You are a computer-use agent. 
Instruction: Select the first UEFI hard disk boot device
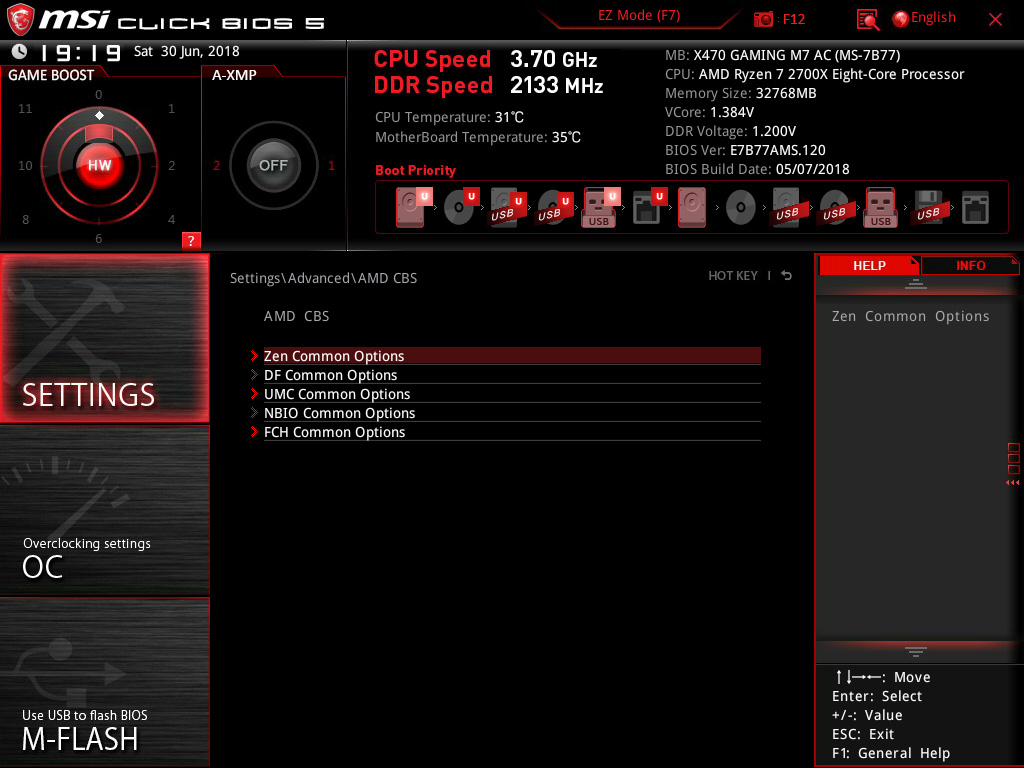click(413, 207)
